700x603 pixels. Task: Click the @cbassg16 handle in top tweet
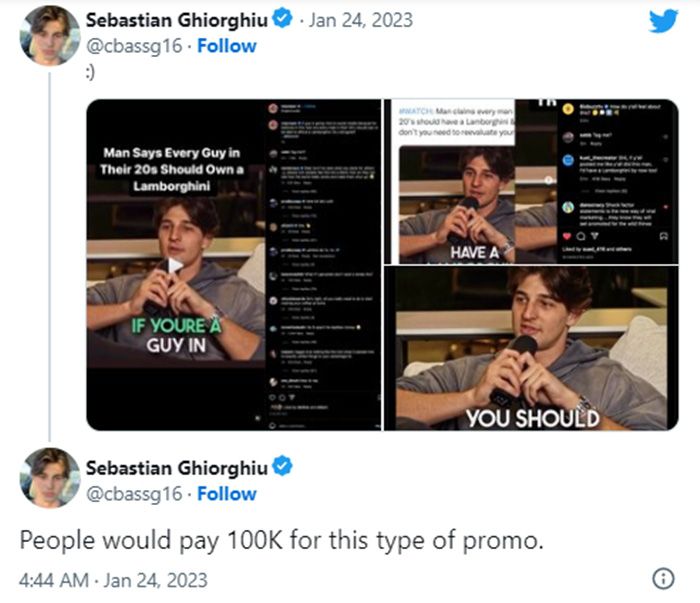pos(134,46)
